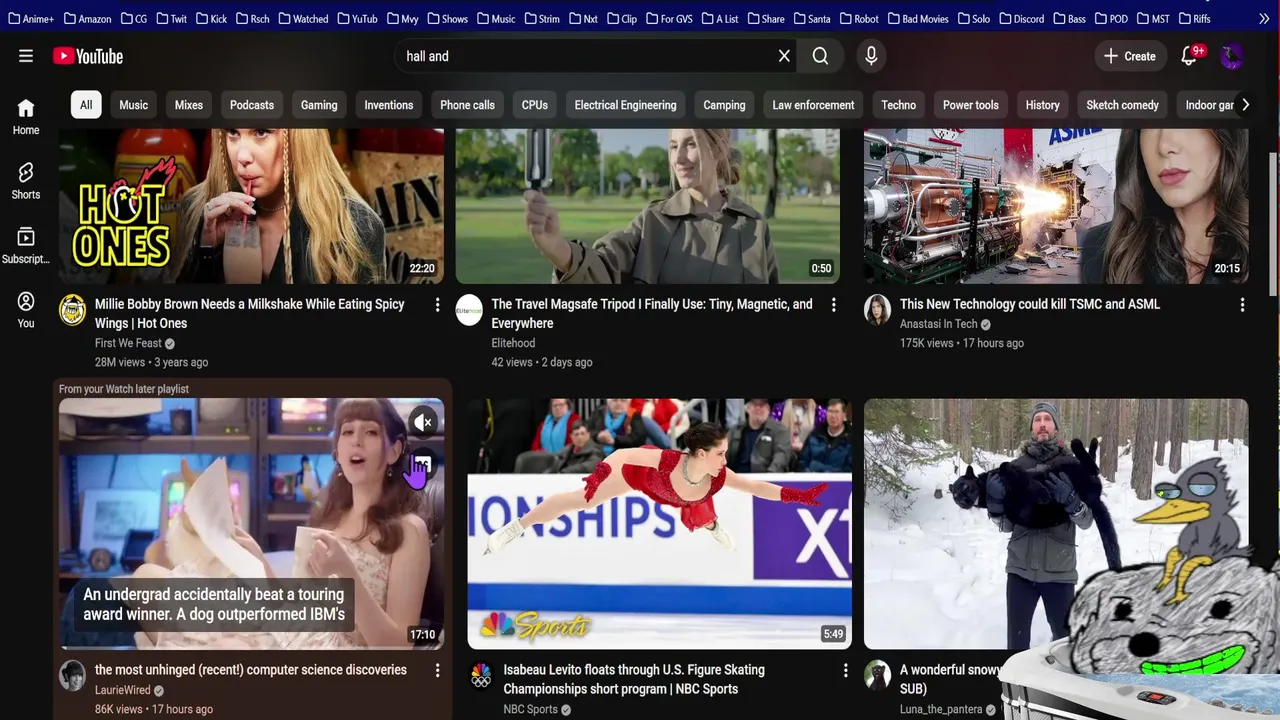Open the First We Feast channel link

pyautogui.click(x=128, y=343)
